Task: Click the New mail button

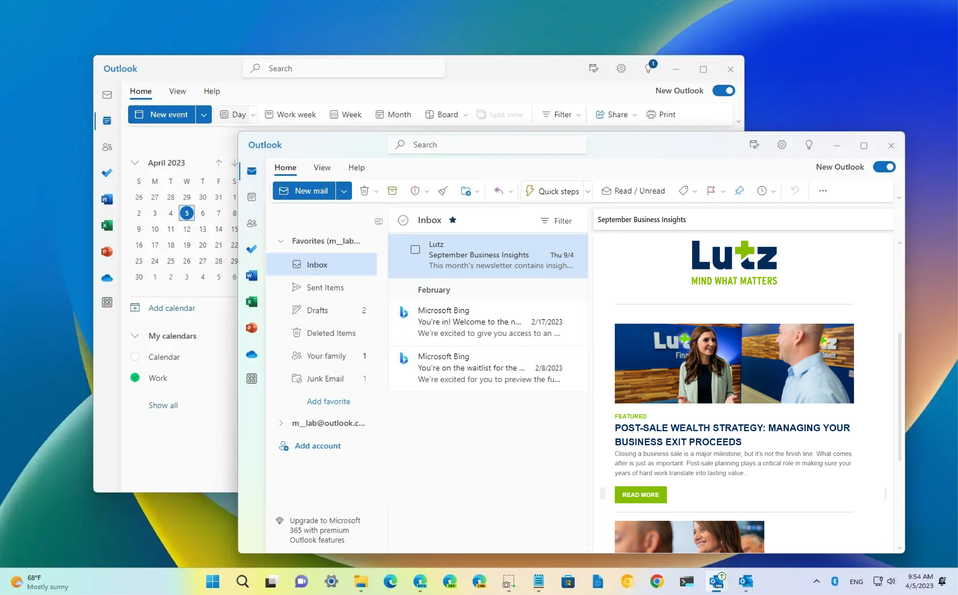Action: point(304,191)
